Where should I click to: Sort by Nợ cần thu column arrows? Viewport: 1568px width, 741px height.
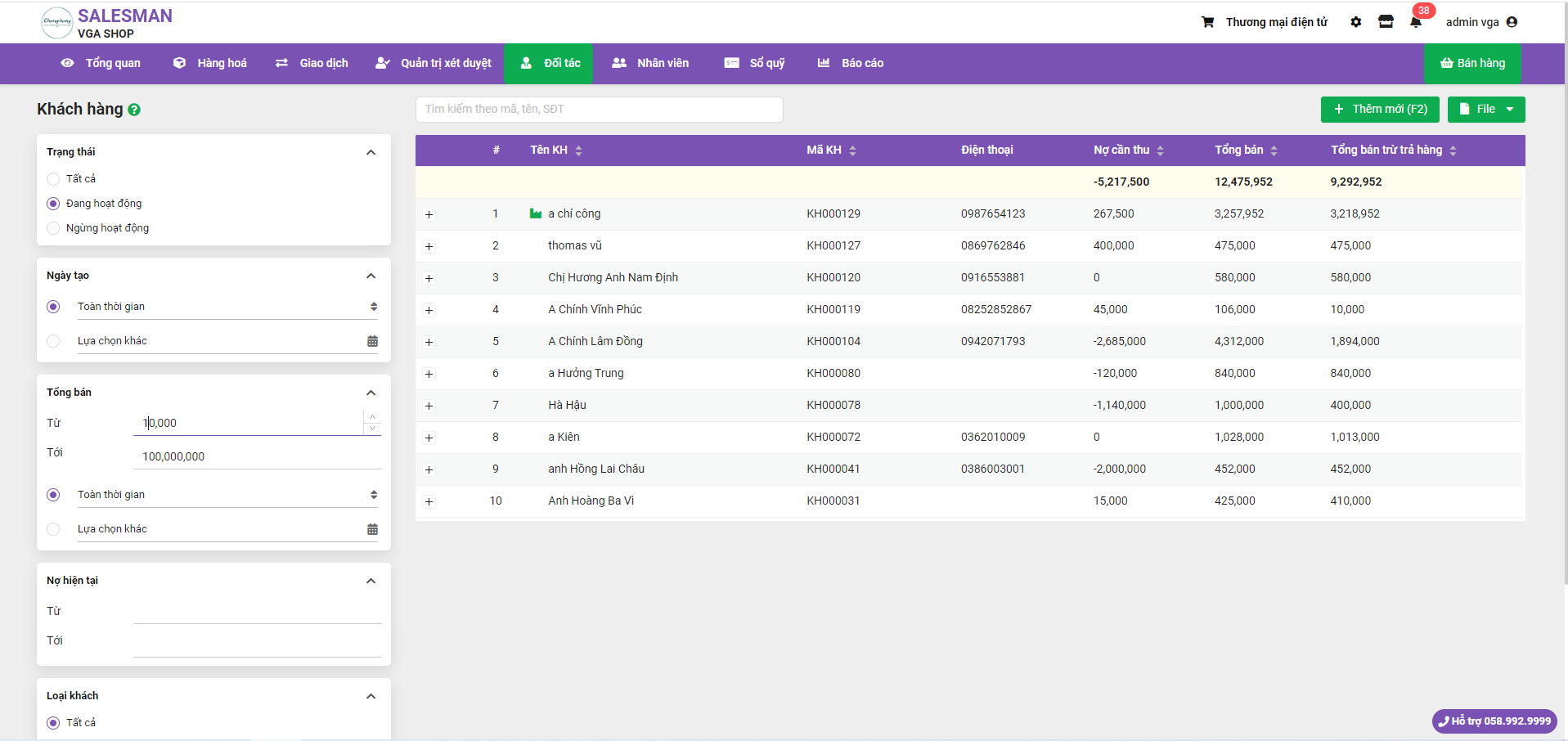click(x=1160, y=150)
